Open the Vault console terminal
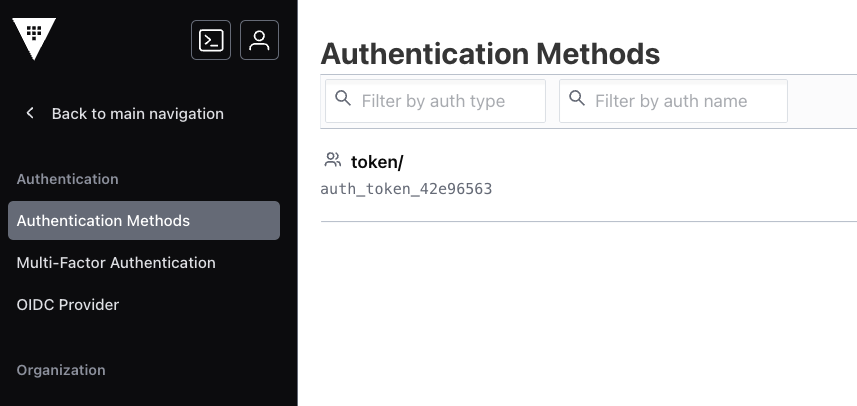 211,40
